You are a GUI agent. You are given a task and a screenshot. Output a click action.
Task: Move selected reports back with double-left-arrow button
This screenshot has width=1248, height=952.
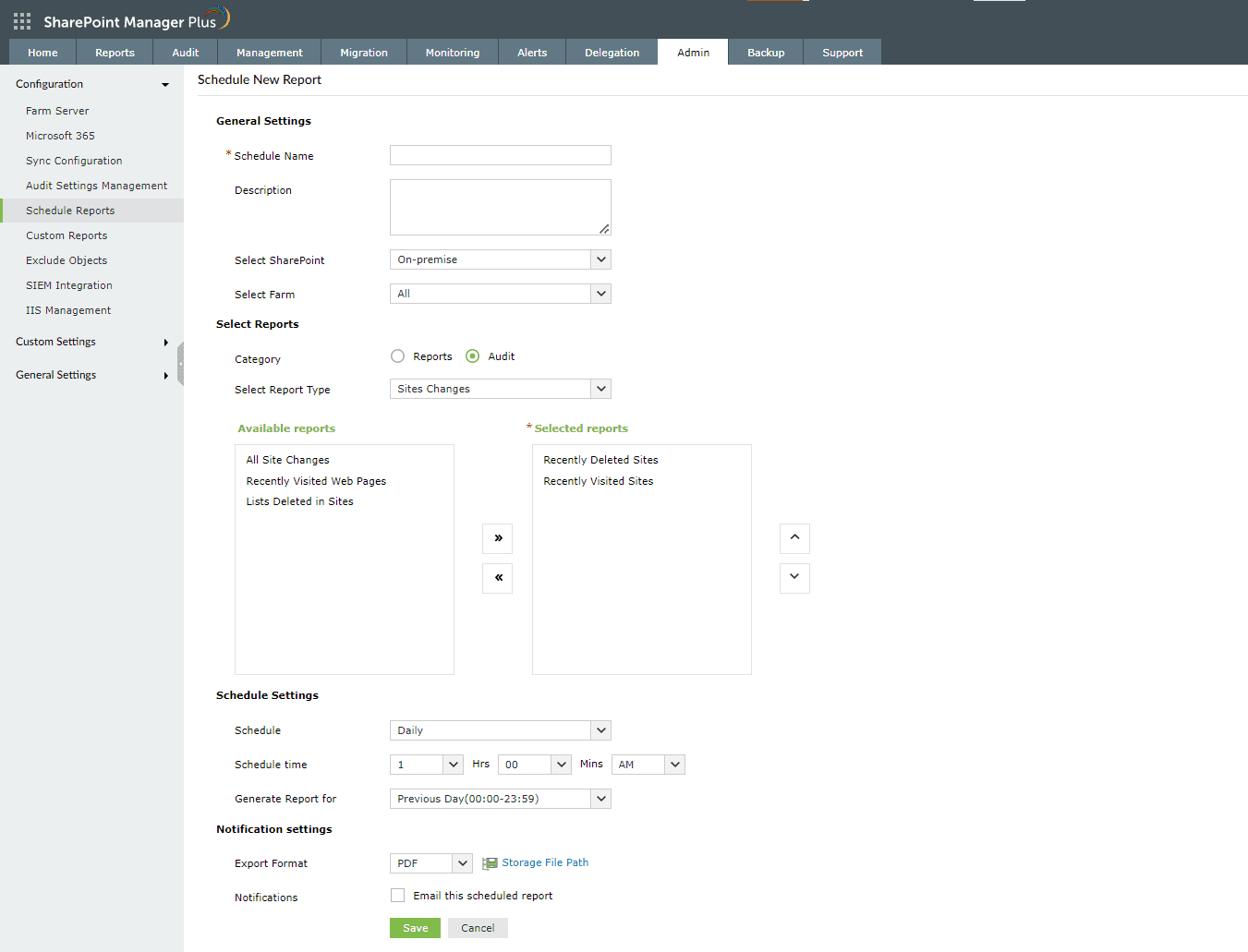click(x=497, y=578)
